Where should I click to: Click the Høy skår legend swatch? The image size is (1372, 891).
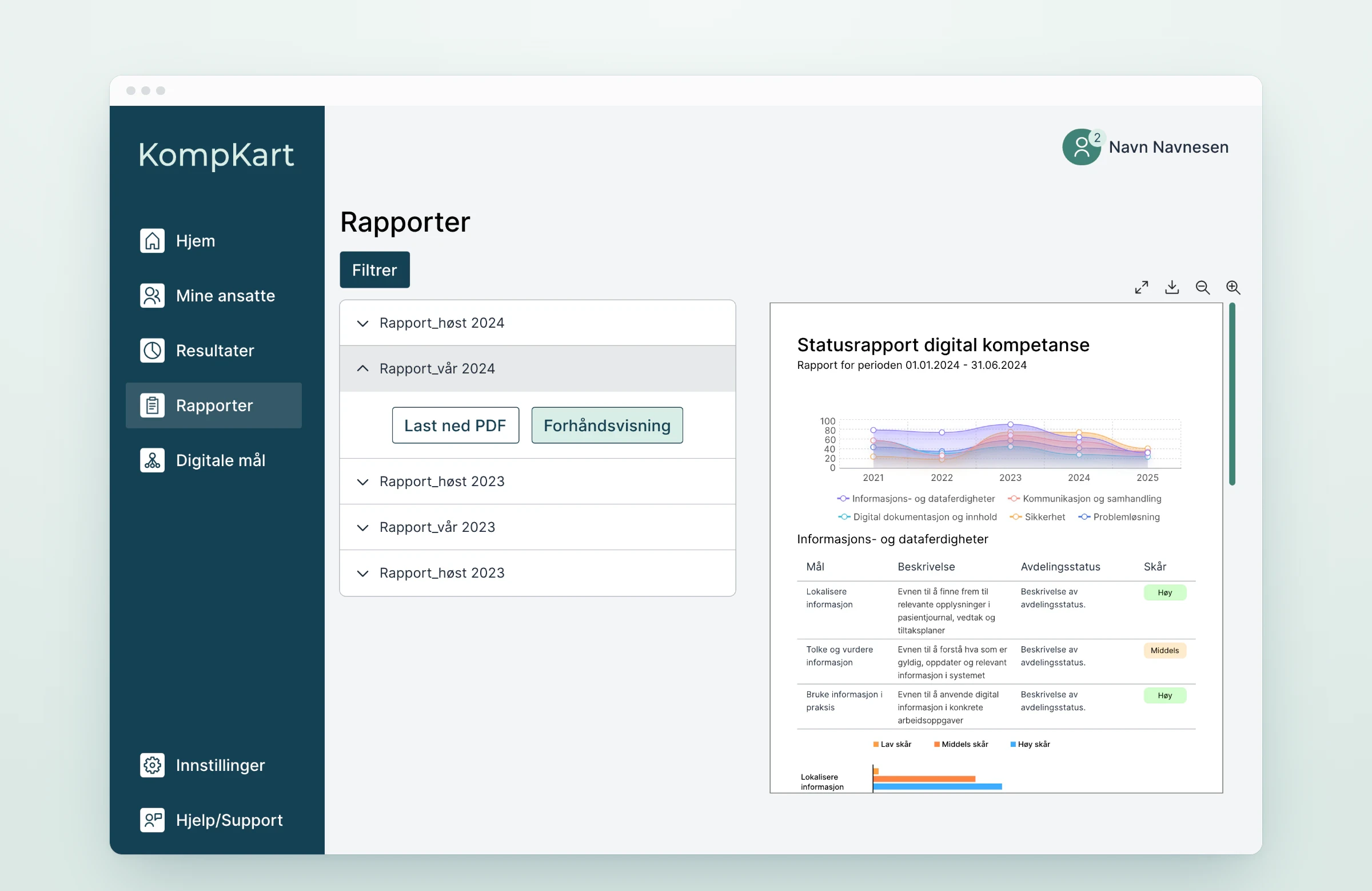pyautogui.click(x=1013, y=745)
